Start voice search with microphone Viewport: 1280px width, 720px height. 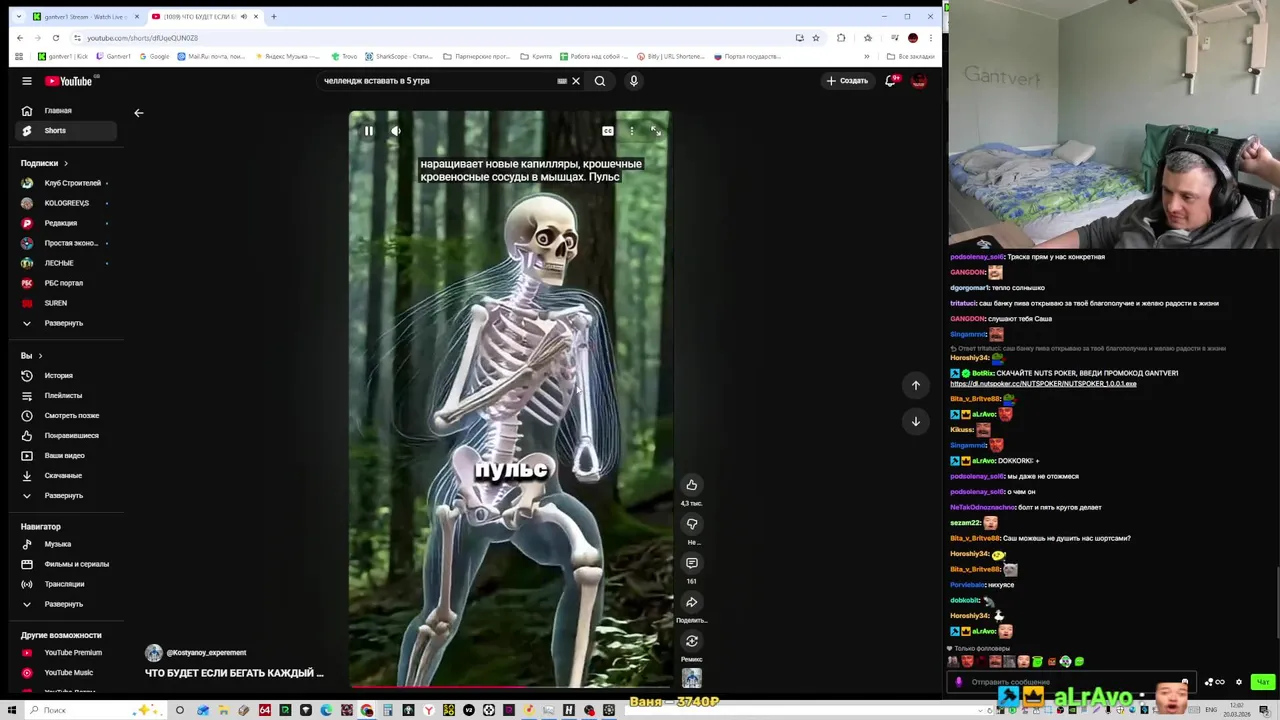coord(633,81)
